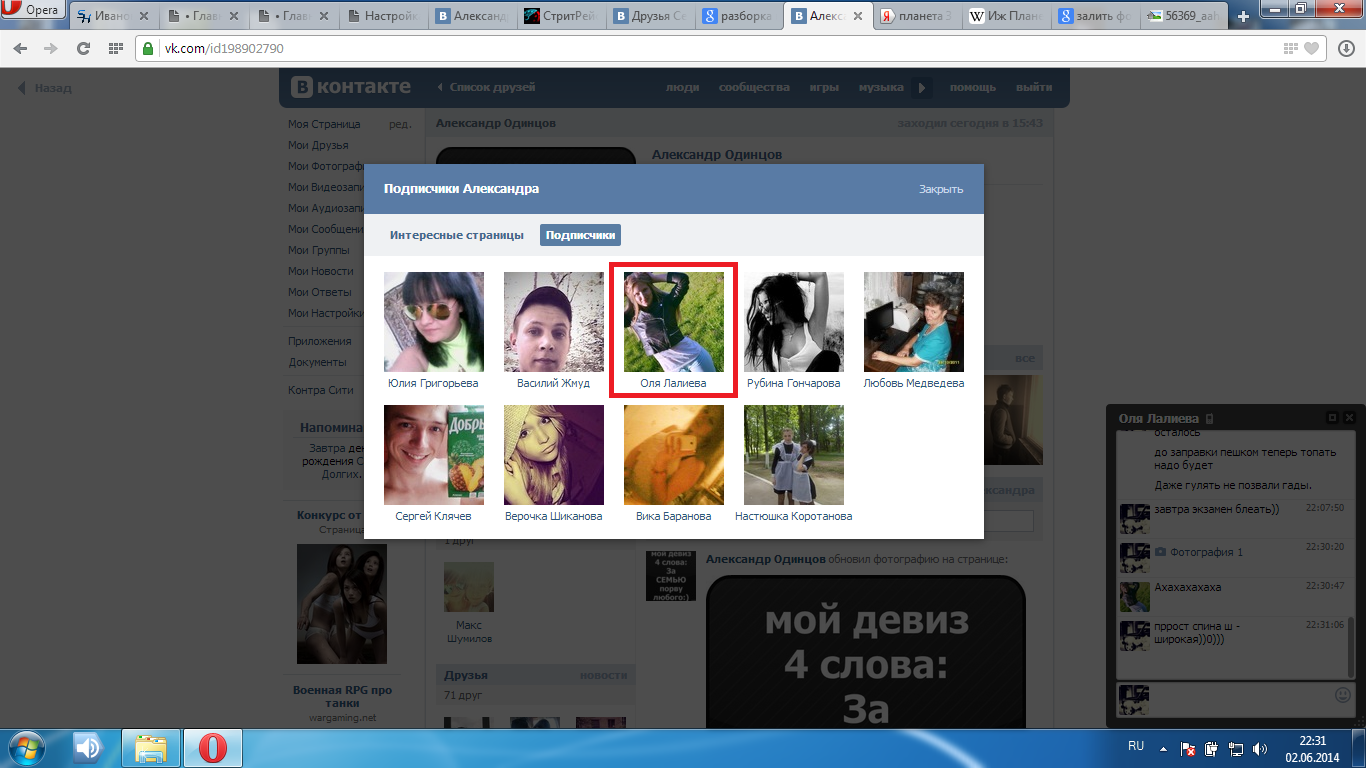Open Рубина Гончарова's black-and-white avatar
Image resolution: width=1366 pixels, height=768 pixels.
(794, 322)
